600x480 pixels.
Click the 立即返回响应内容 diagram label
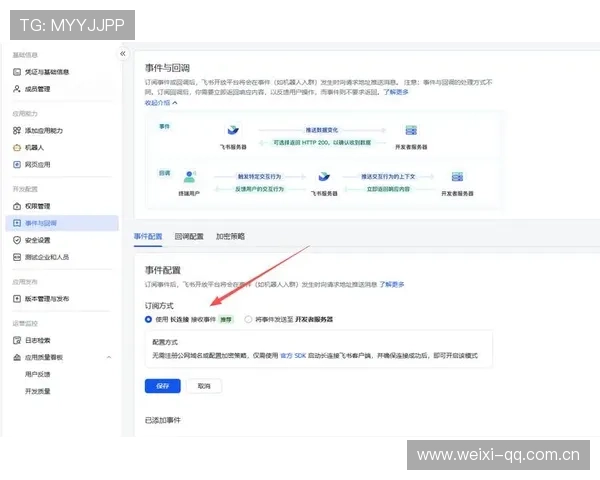(388, 189)
